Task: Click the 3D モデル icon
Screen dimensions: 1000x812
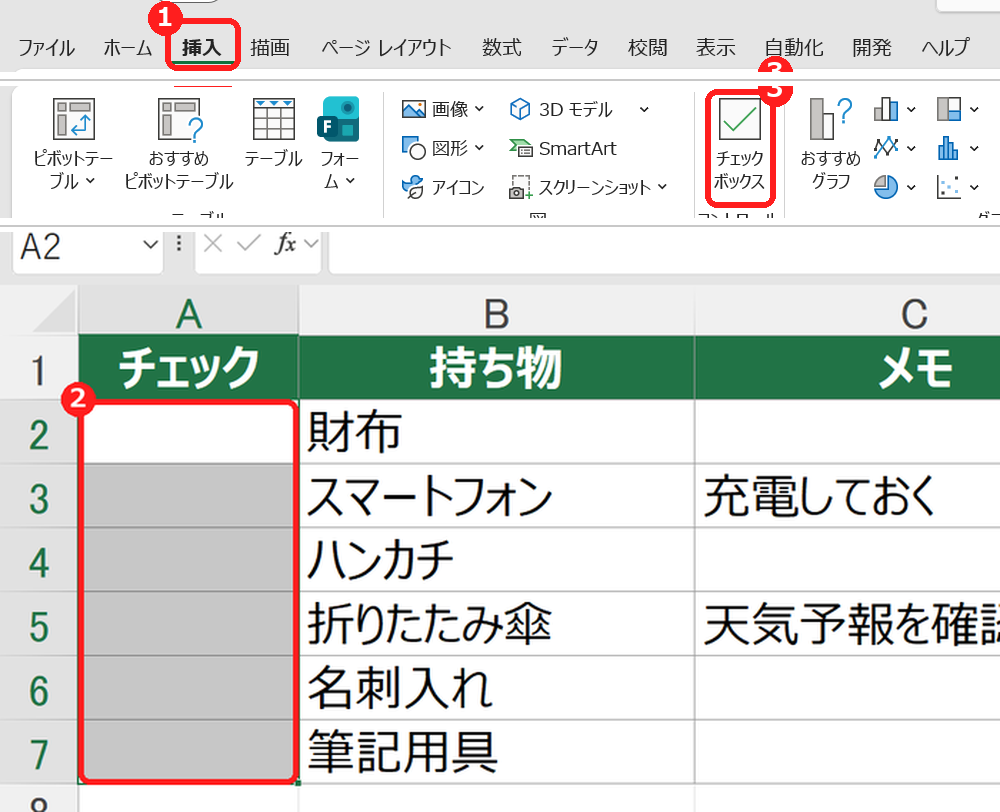Action: point(520,109)
